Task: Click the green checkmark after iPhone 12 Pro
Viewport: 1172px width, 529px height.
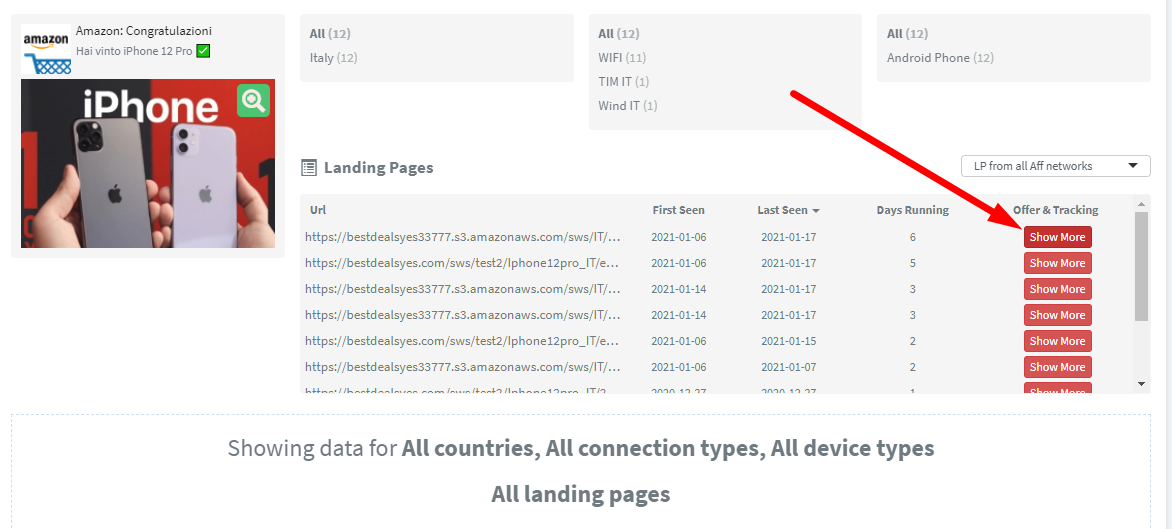Action: click(203, 52)
